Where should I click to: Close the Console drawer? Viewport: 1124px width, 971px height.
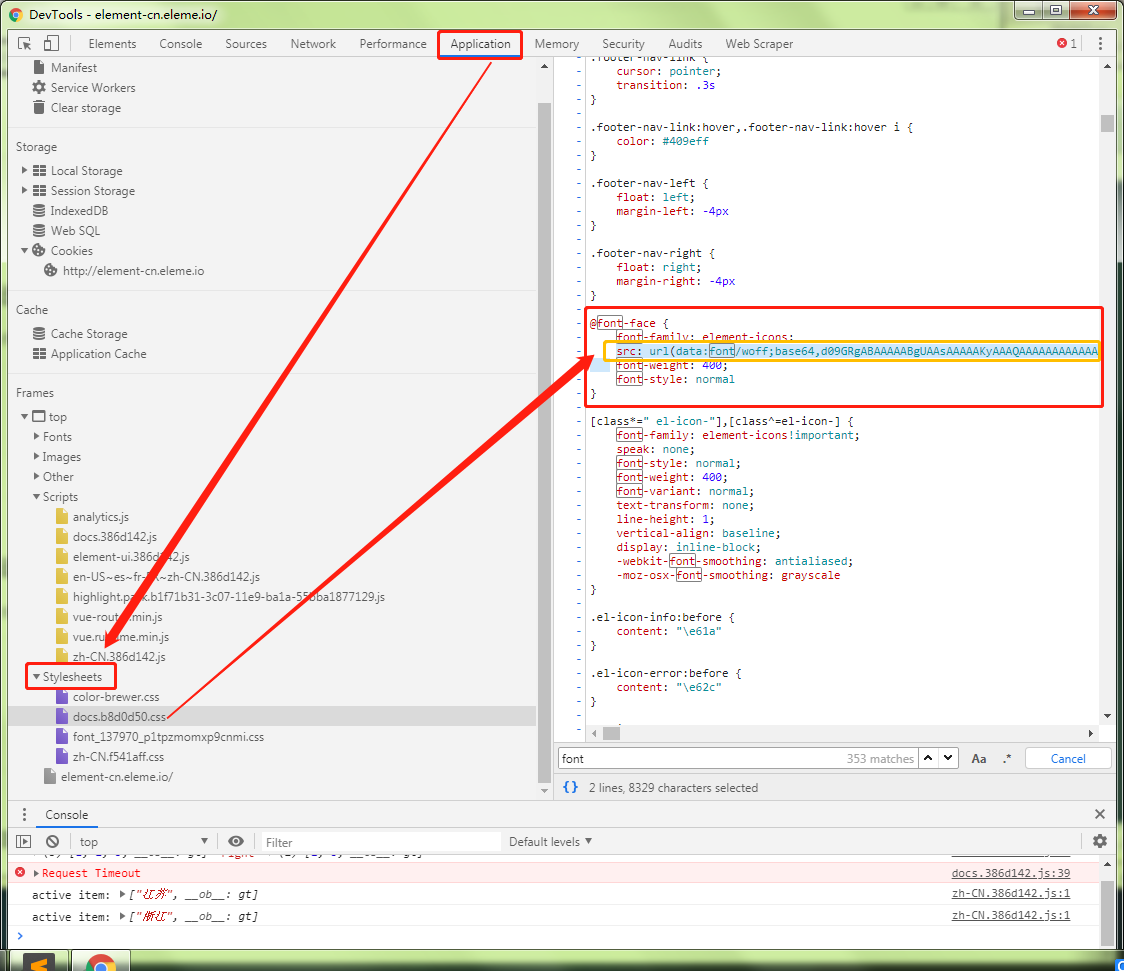click(x=1100, y=814)
